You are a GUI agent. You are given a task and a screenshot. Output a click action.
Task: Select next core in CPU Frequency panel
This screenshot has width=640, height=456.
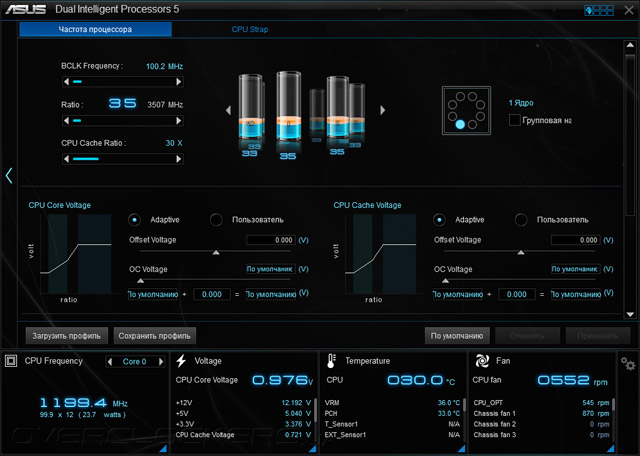point(161,362)
